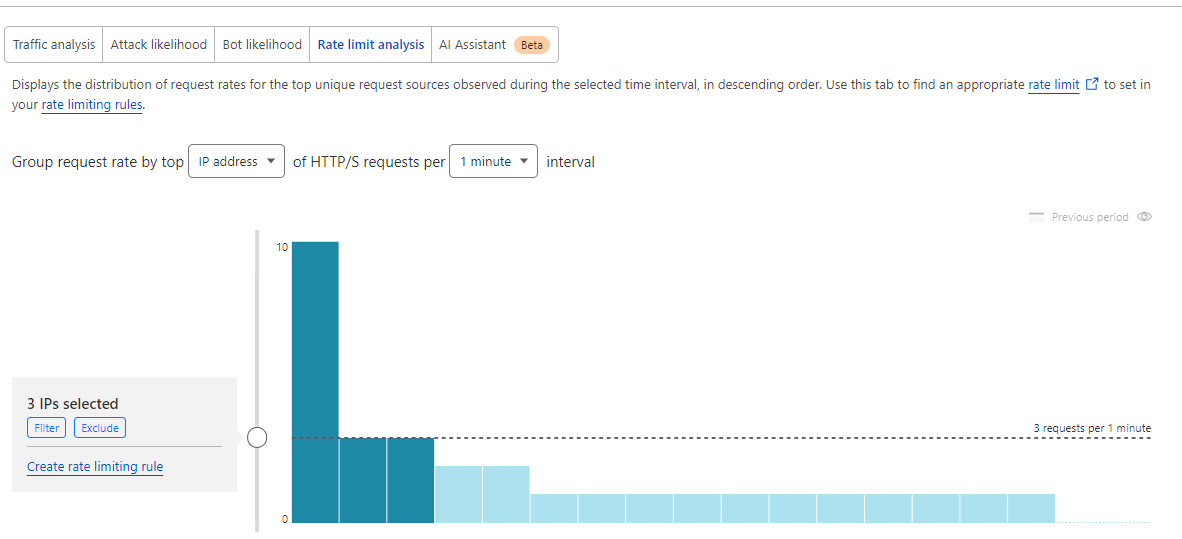The height and width of the screenshot is (539, 1182).
Task: Open the AI Assistant Beta tab
Action: pyautogui.click(x=494, y=45)
